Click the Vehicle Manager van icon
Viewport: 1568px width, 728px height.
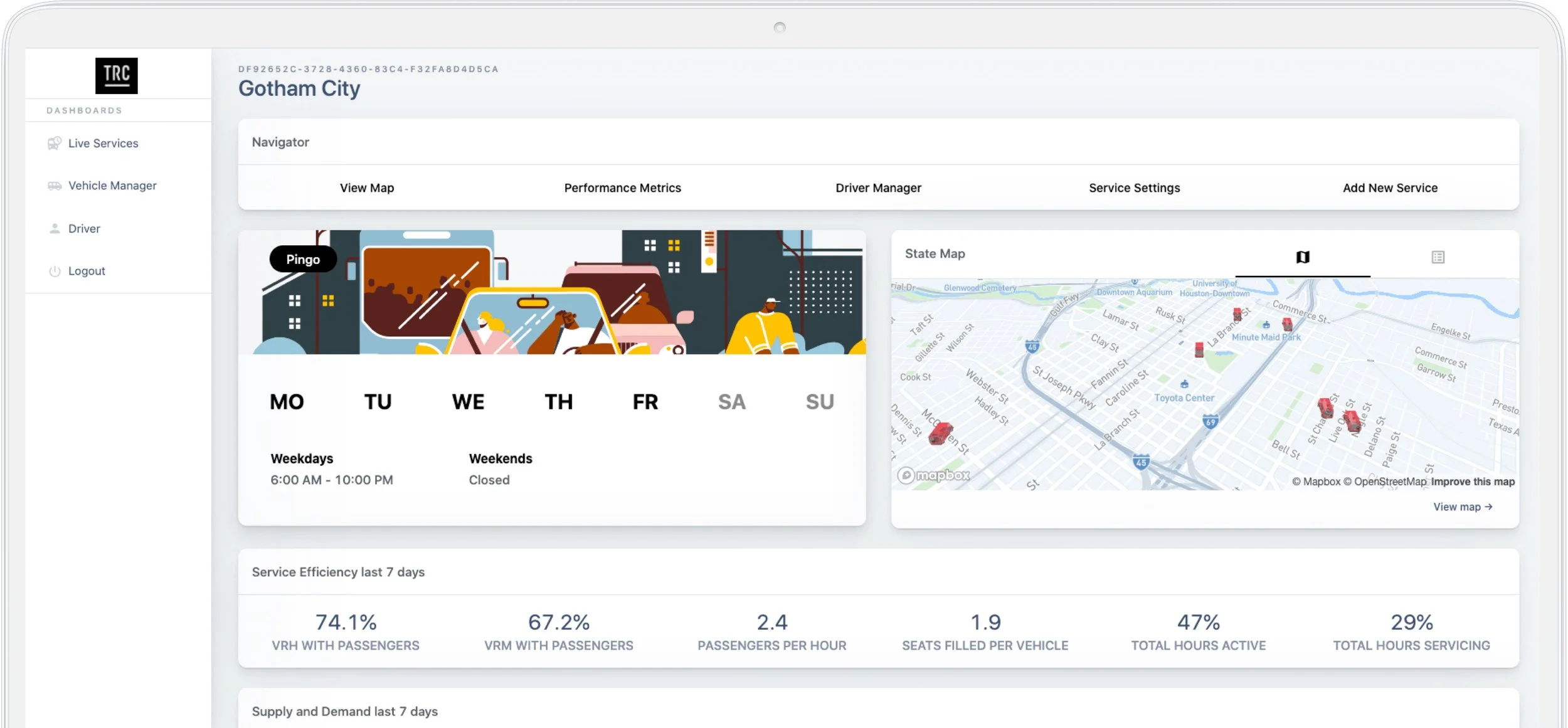point(55,186)
